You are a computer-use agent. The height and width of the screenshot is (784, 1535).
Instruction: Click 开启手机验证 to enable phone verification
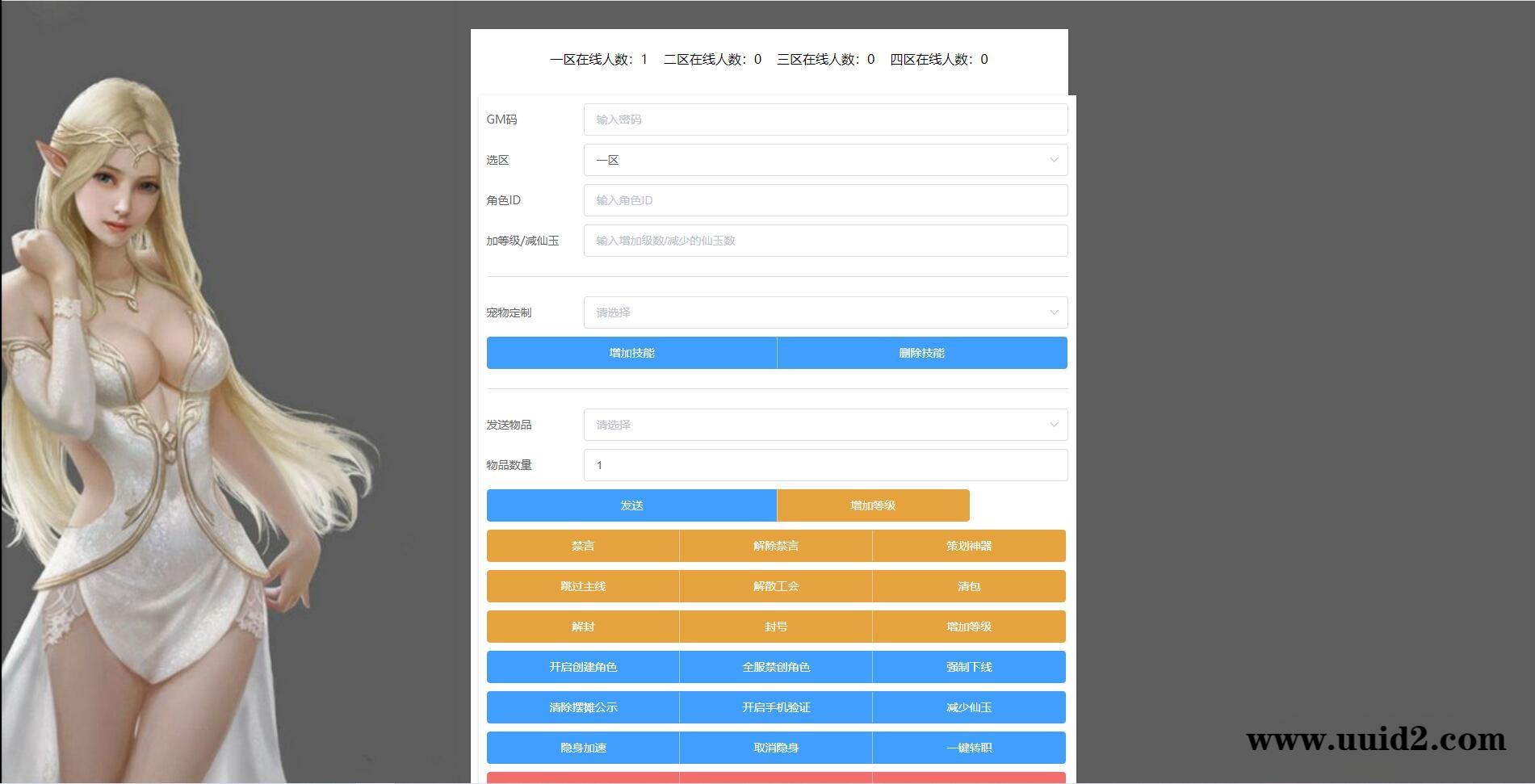775,707
